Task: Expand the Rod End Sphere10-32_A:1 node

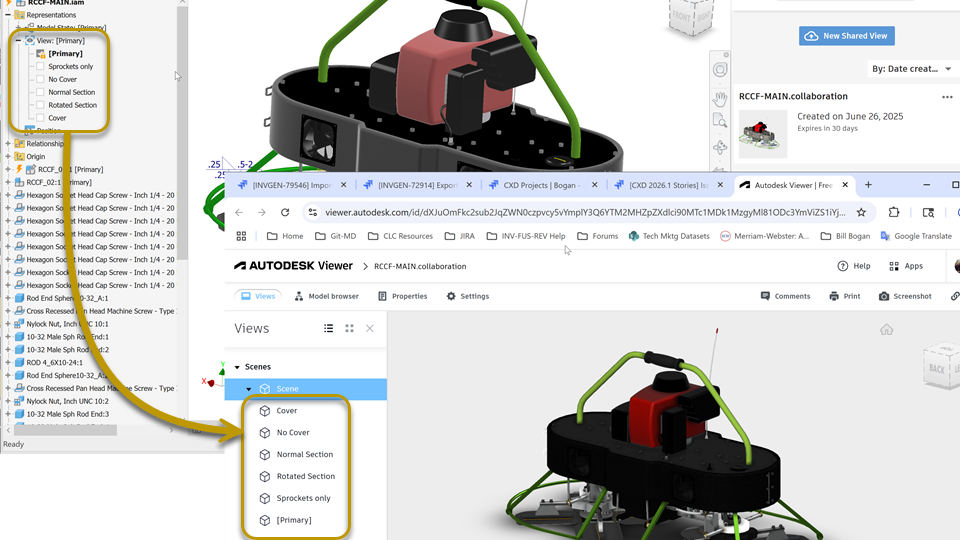Action: click(8, 298)
